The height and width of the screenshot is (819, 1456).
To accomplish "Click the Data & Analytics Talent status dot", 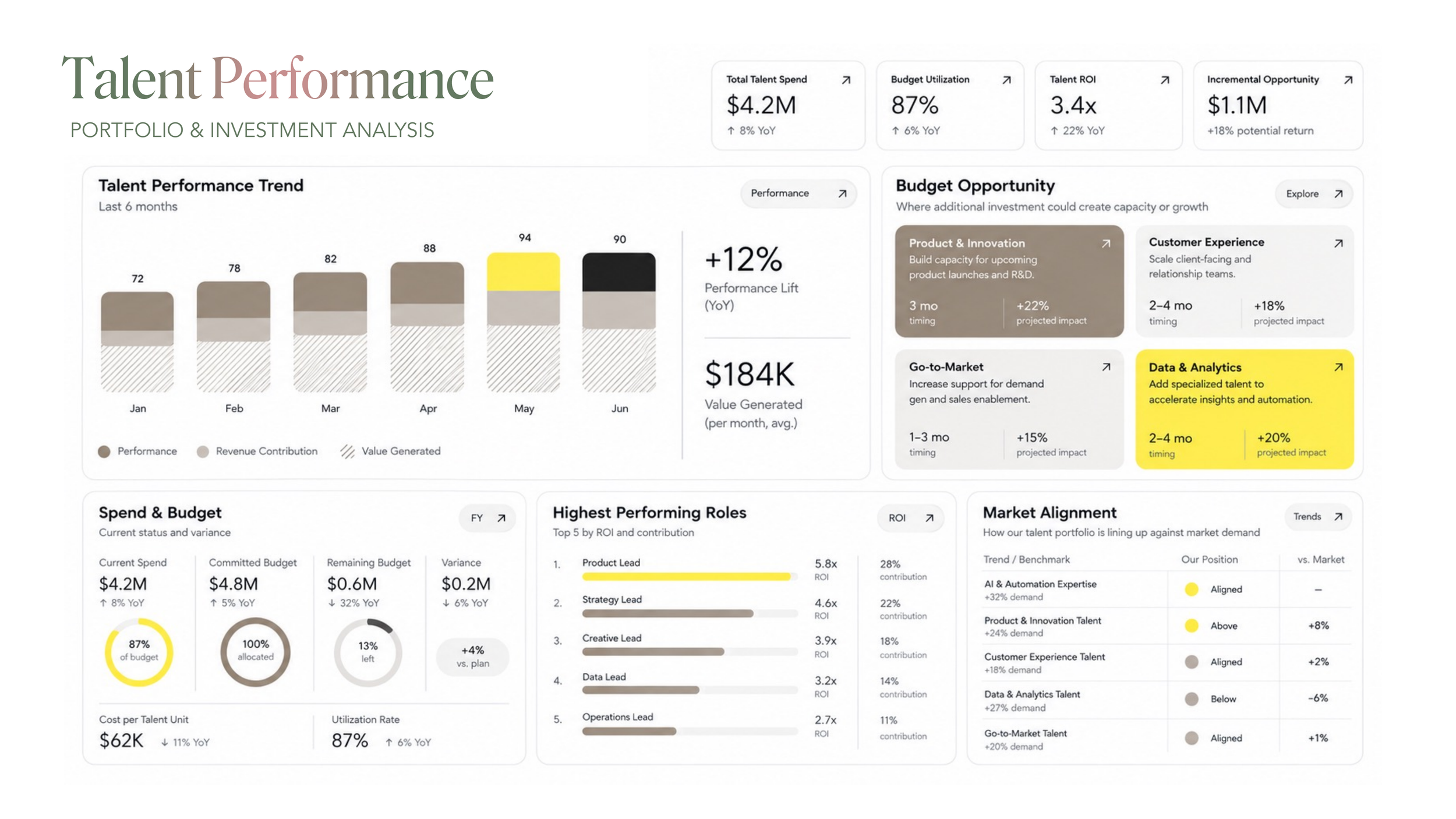I will [1192, 698].
